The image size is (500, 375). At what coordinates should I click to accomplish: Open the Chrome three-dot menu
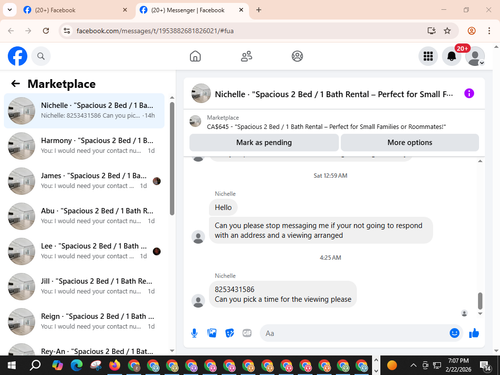point(489,31)
